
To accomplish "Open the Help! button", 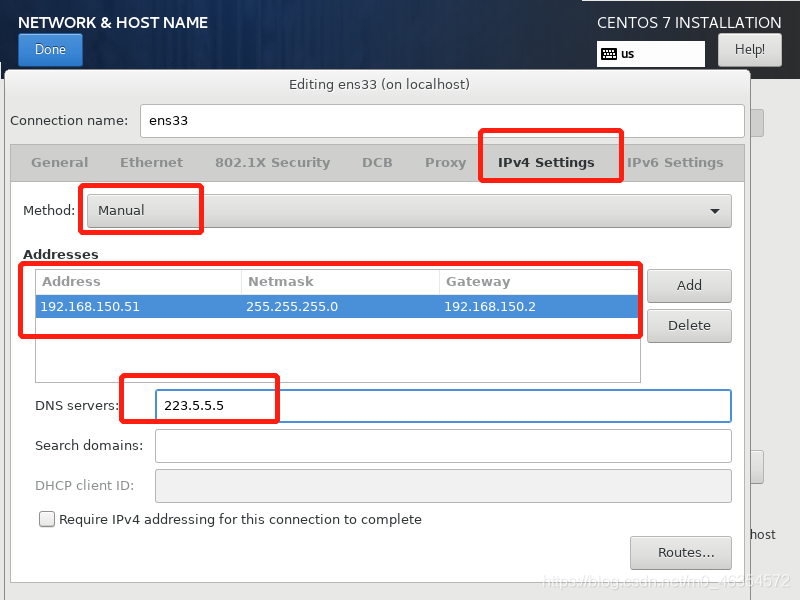I will pos(749,50).
